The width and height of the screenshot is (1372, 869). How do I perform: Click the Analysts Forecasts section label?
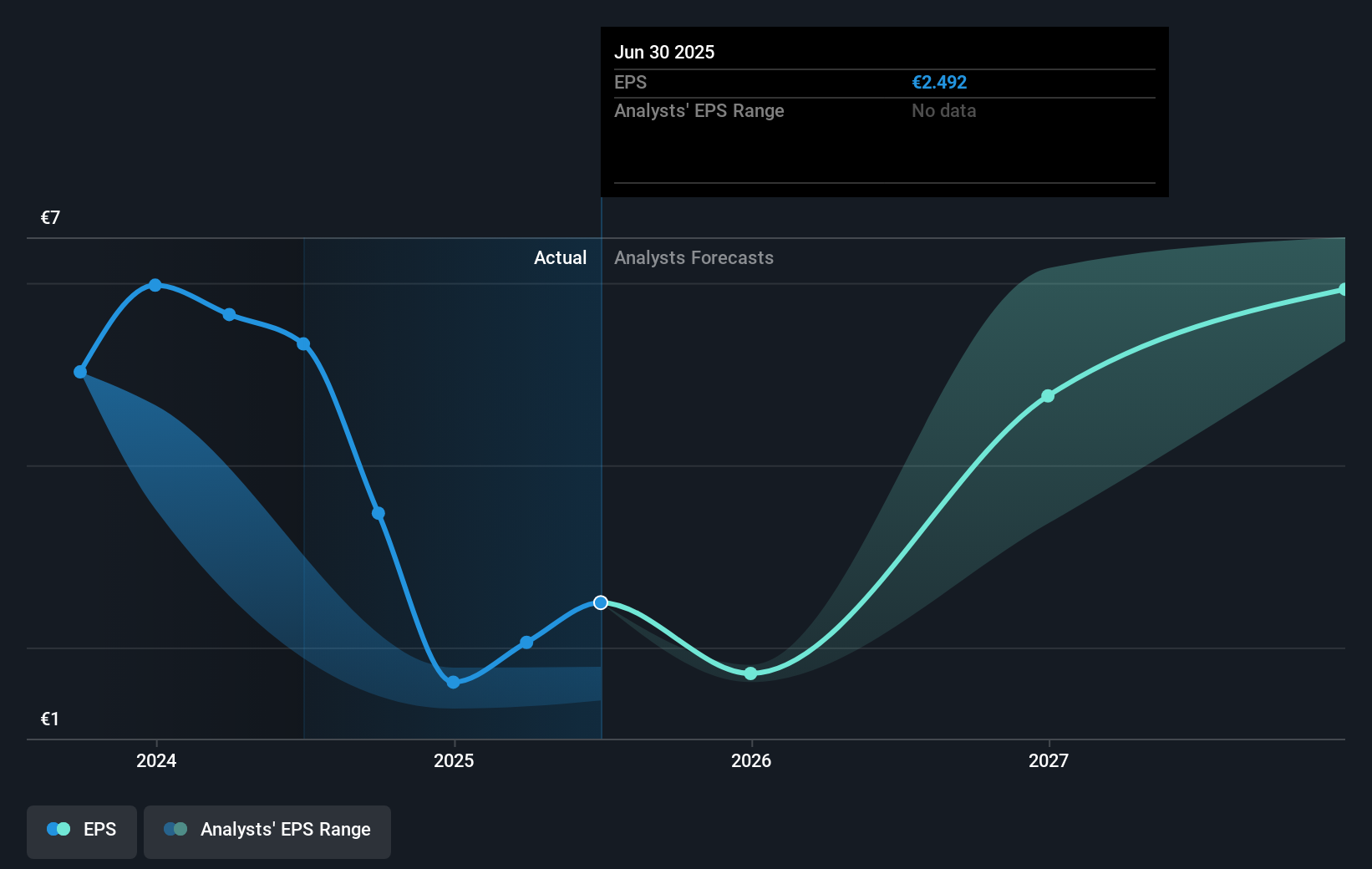tap(694, 258)
